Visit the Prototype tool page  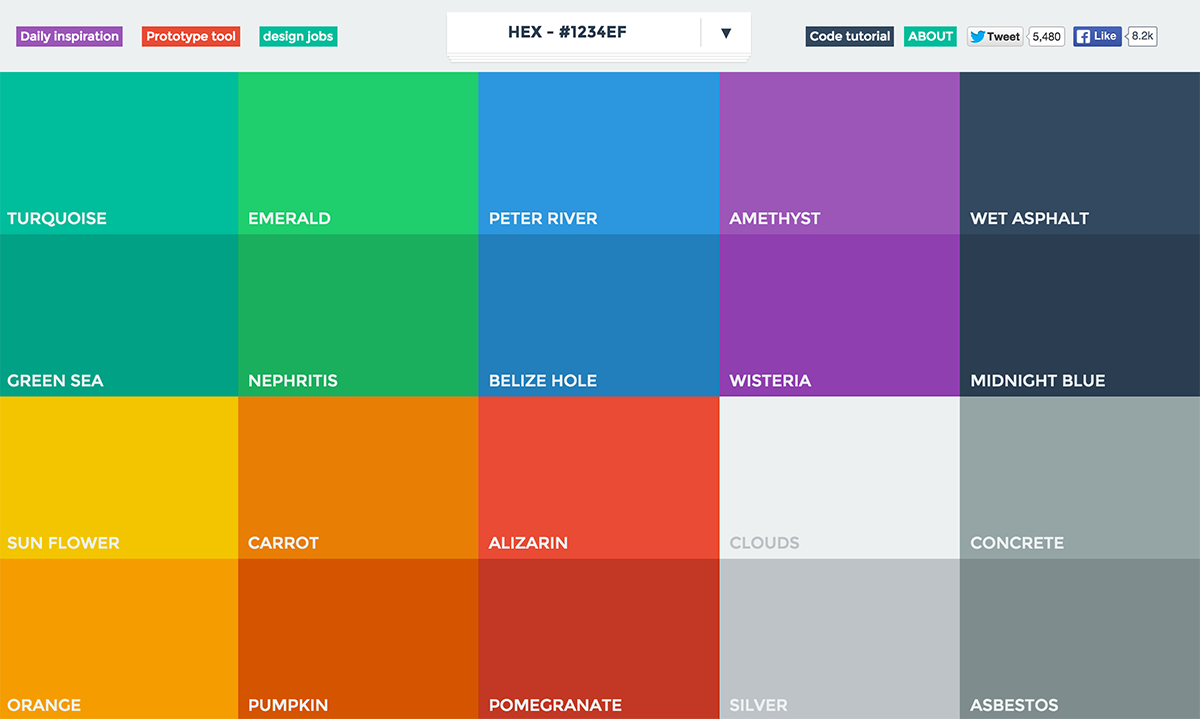tap(190, 36)
